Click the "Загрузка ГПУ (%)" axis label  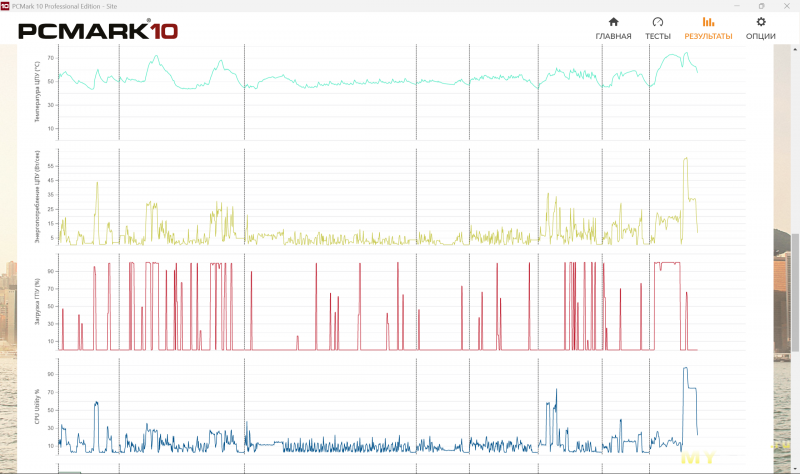(38, 302)
